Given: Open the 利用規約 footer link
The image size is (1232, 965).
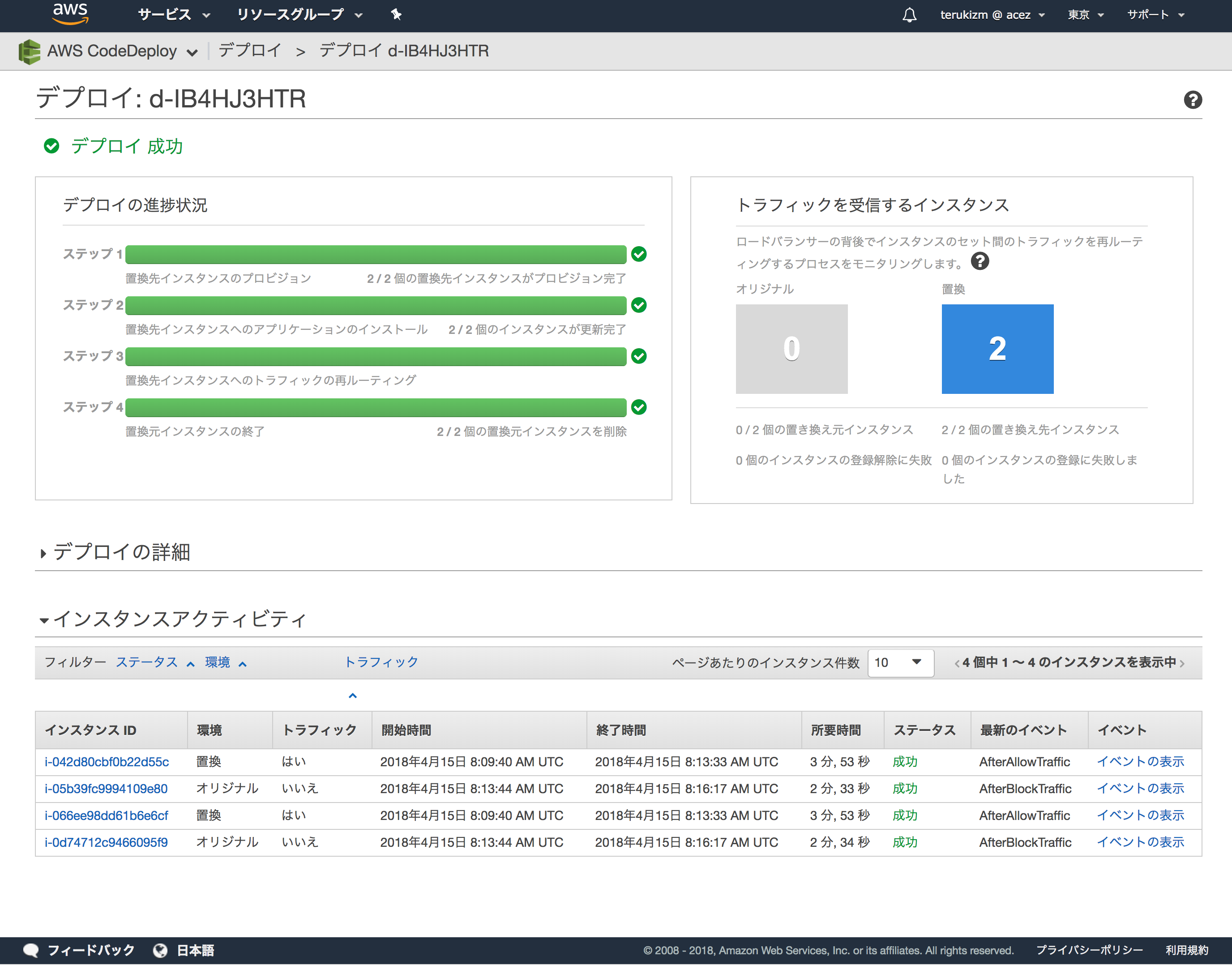Looking at the screenshot, I should click(1187, 950).
